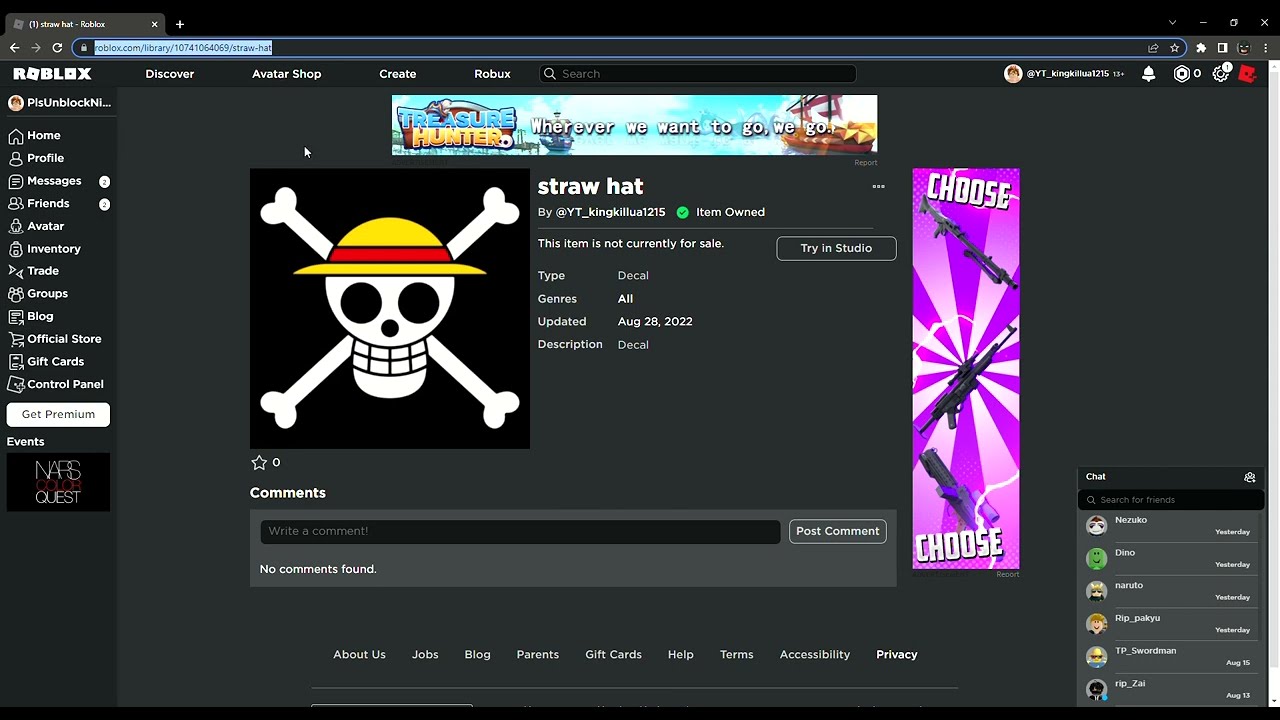Screen dimensions: 1280x720
Task: Open the Robux menu item
Action: pos(492,74)
